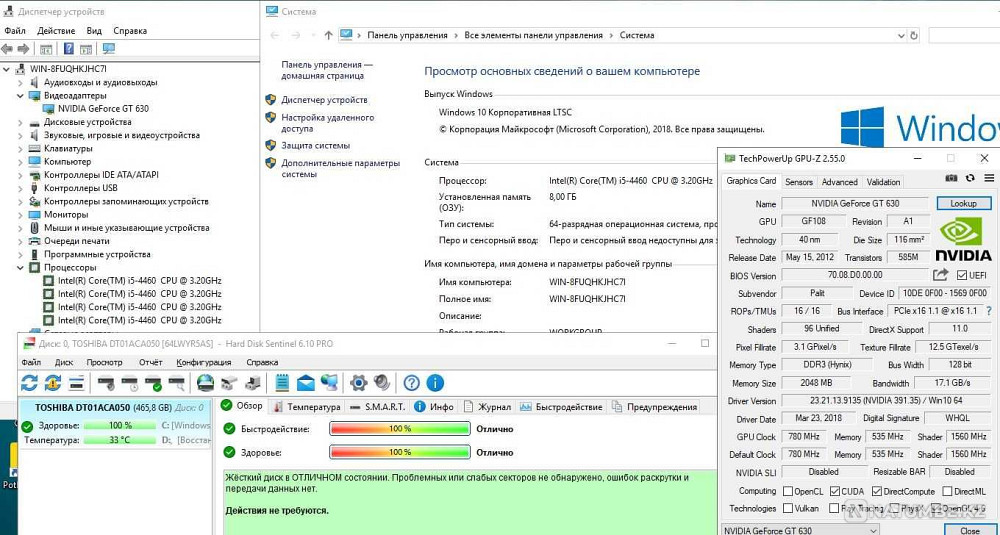The width and height of the screenshot is (1000, 535).
Task: Expand Аудиовходы и аудиовыходы in Device Manager
Action: click(x=20, y=82)
